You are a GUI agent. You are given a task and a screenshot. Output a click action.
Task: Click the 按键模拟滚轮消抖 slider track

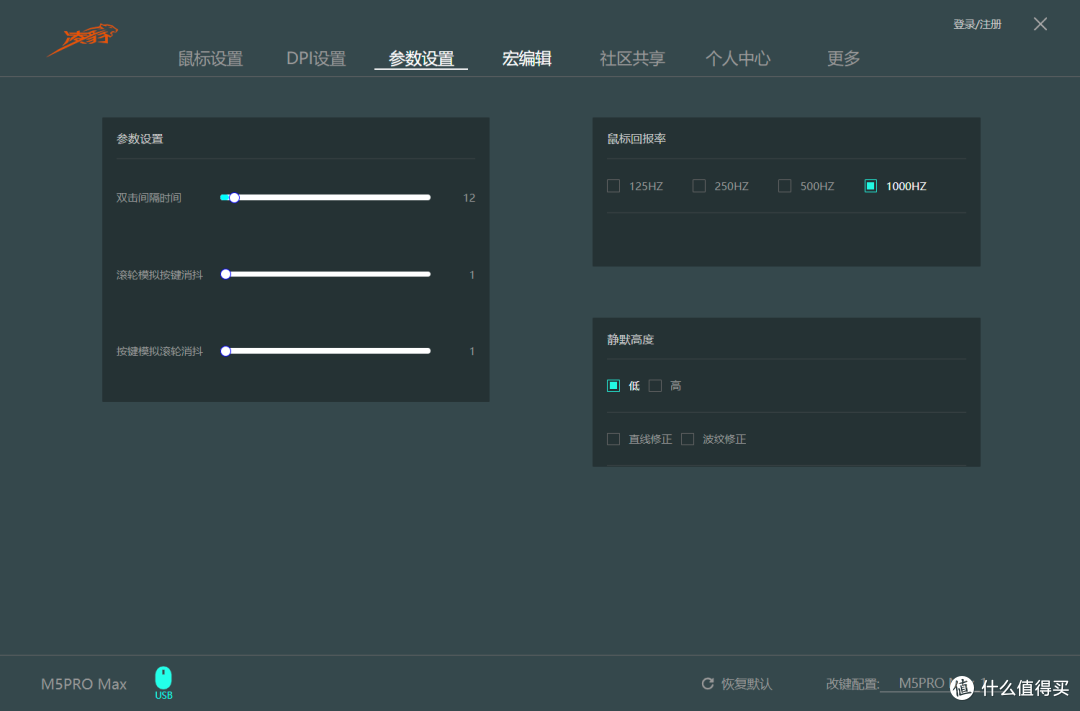point(325,351)
